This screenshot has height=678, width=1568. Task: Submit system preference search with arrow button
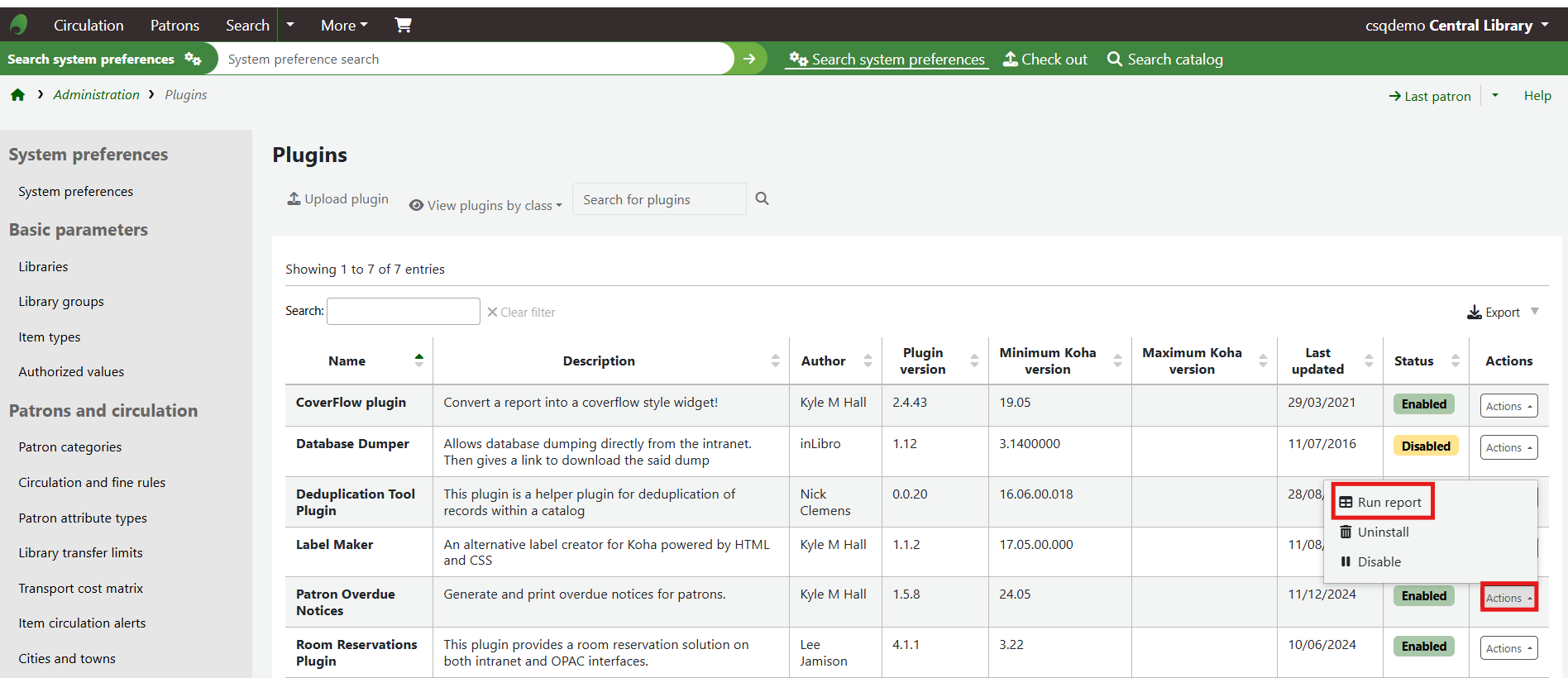[749, 59]
